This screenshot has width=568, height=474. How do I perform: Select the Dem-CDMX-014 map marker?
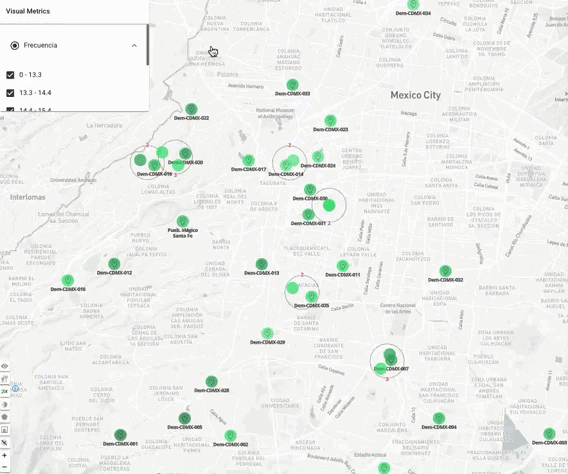[x=286, y=165]
